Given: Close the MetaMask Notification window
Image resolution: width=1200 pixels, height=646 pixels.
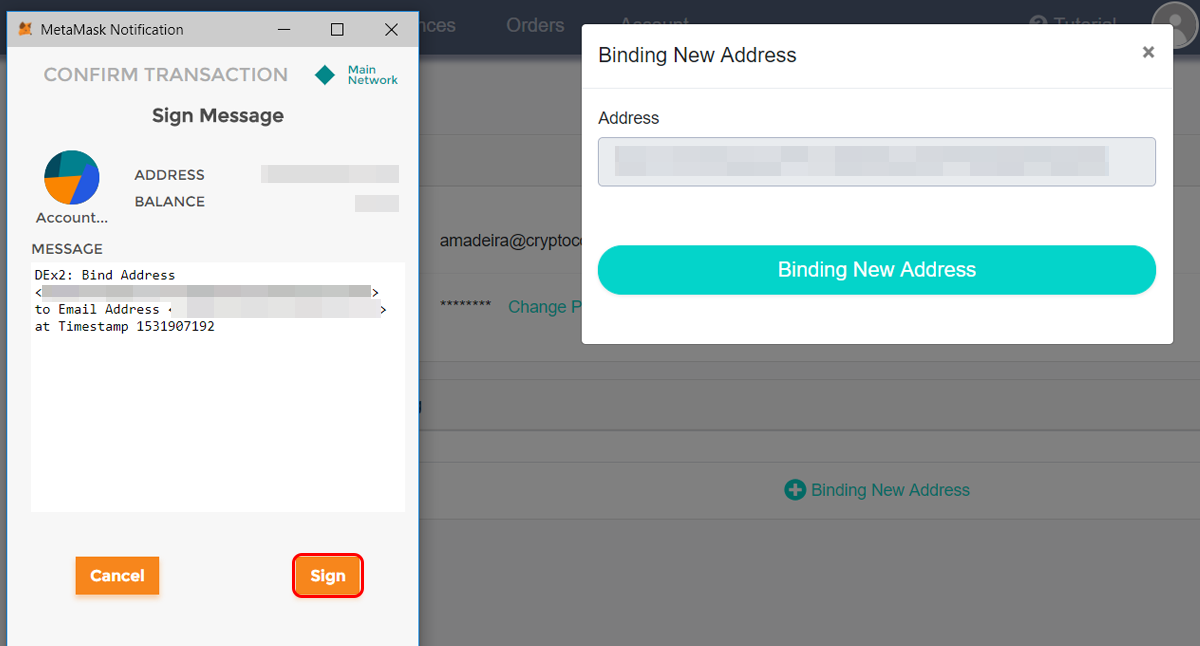Looking at the screenshot, I should tap(391, 30).
